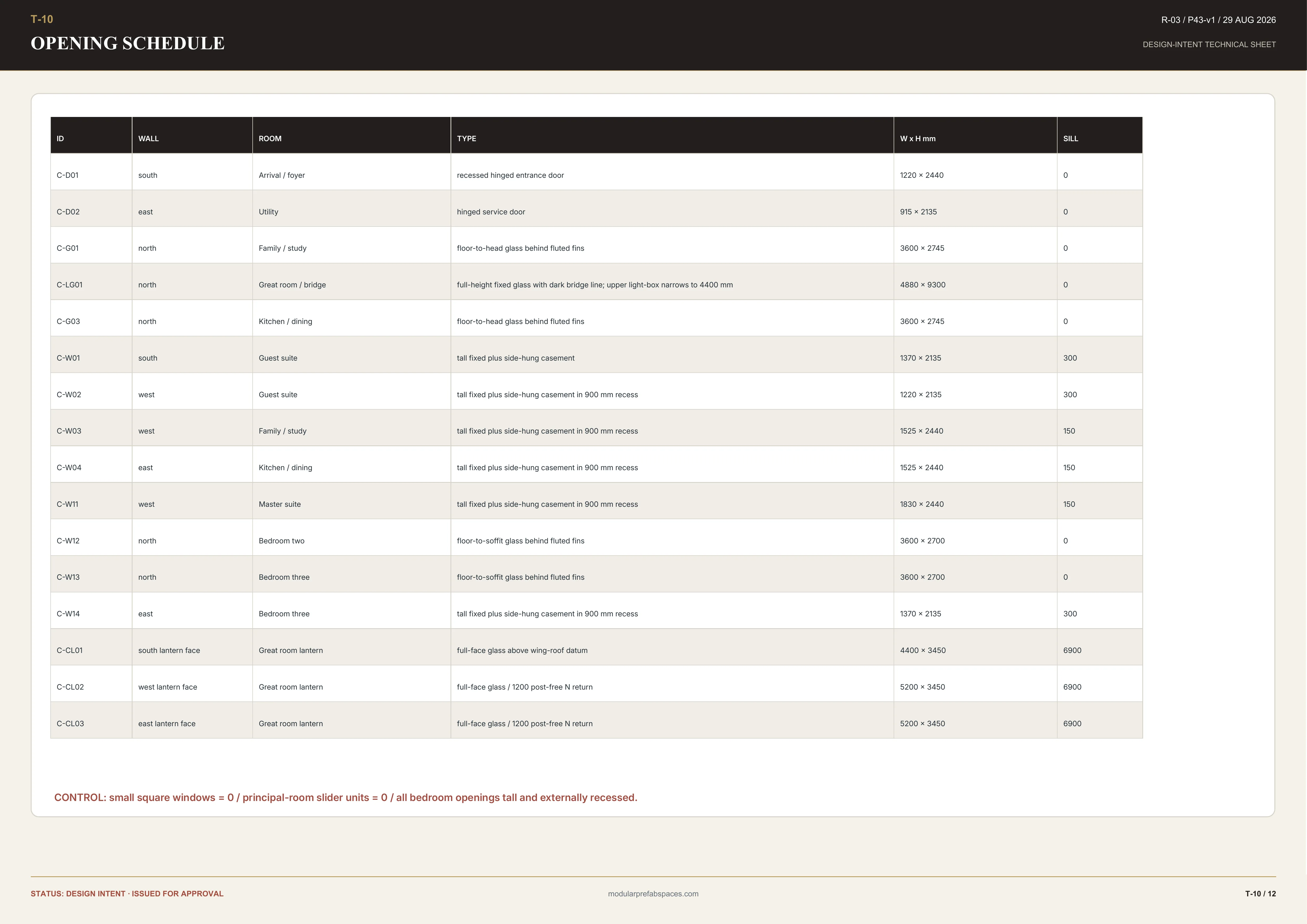
Task: Click recessed hinged entrance door type
Action: pyautogui.click(x=672, y=172)
